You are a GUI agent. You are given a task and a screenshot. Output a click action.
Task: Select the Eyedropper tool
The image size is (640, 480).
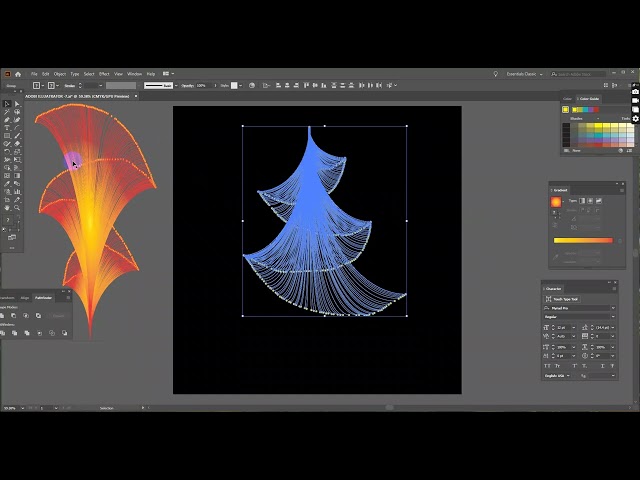point(7,184)
